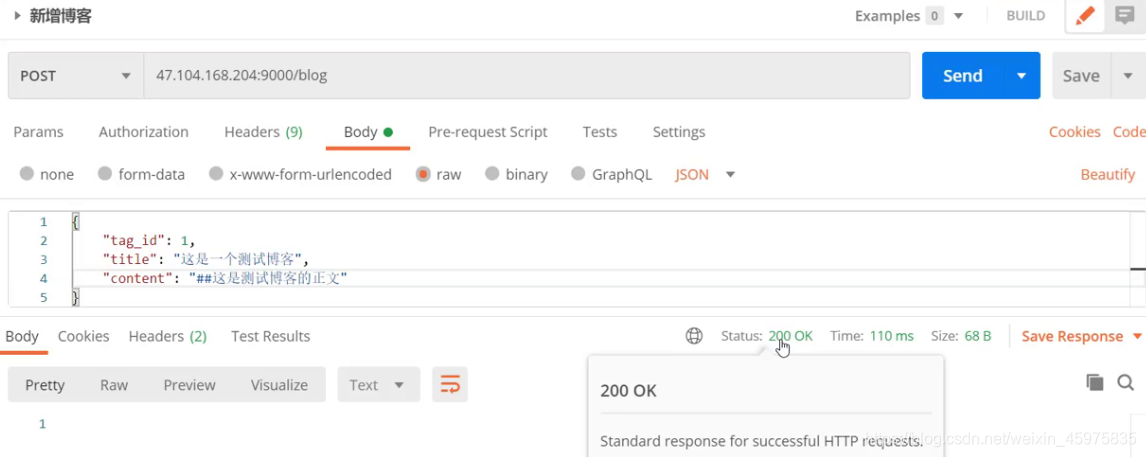
Task: Open the POST method dropdown
Action: (x=76, y=75)
